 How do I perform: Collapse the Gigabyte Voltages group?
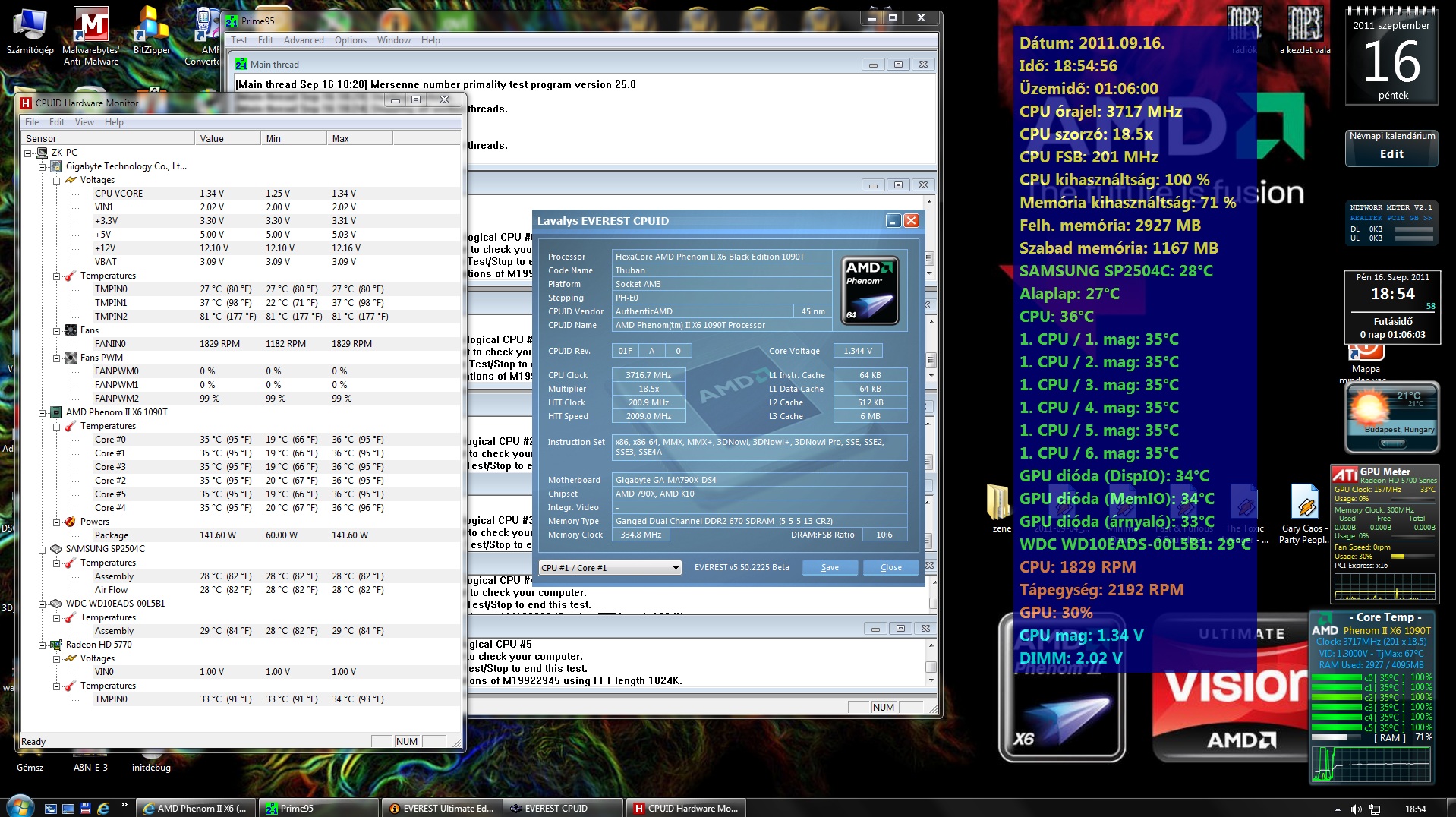[x=57, y=180]
